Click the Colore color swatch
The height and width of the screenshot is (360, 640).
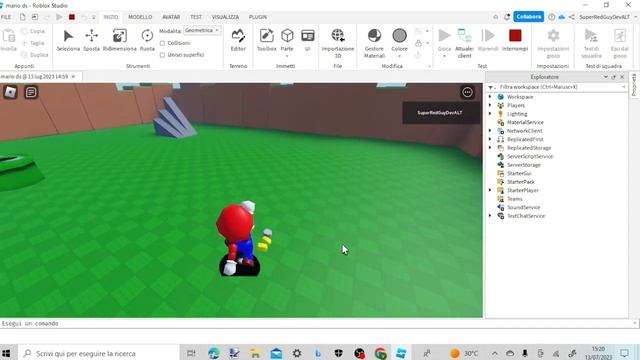pos(399,36)
